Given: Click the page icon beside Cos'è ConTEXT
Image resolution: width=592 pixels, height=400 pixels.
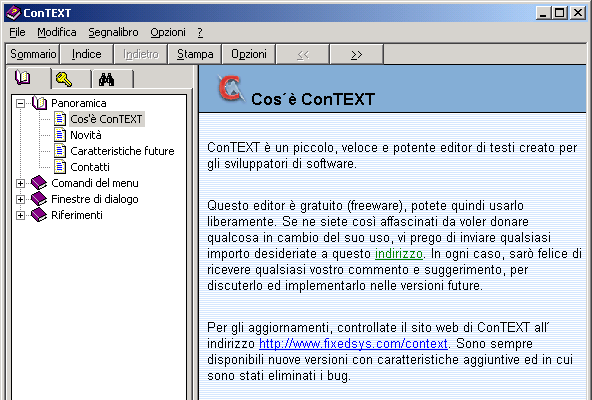Looking at the screenshot, I should [60, 119].
